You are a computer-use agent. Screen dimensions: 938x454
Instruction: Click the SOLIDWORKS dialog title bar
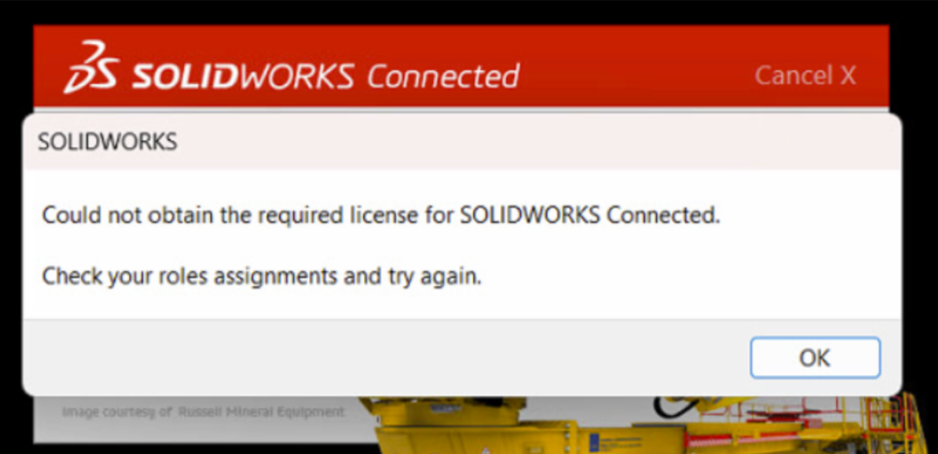point(462,142)
